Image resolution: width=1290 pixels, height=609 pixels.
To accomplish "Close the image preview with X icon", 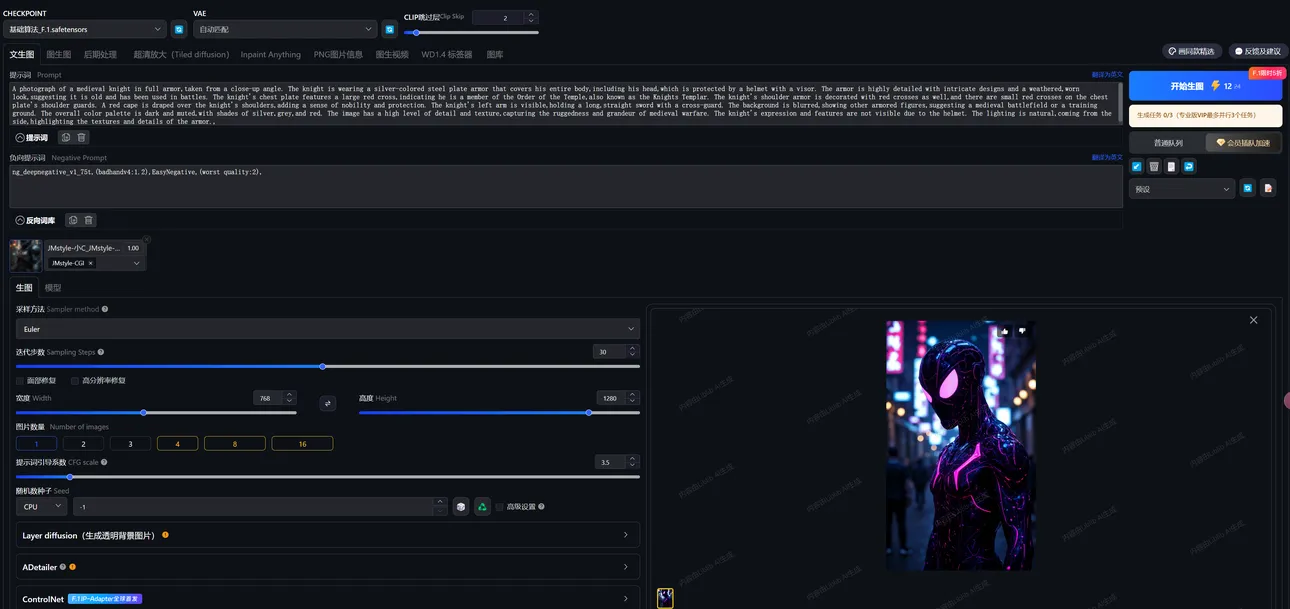I will click(1253, 320).
